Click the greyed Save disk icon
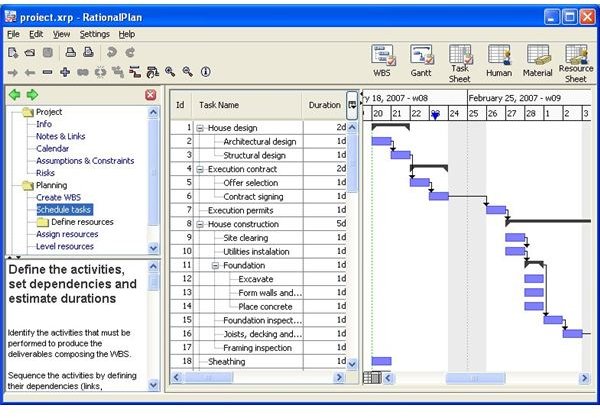This screenshot has height=418, width=600. pyautogui.click(x=47, y=52)
